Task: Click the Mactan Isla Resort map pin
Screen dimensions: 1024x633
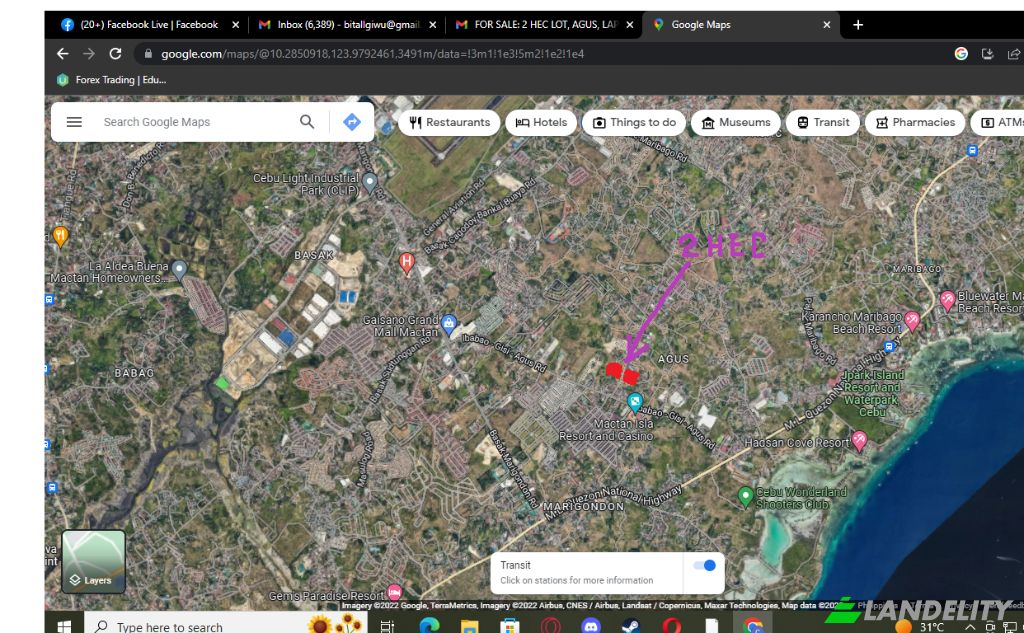Action: pos(635,402)
